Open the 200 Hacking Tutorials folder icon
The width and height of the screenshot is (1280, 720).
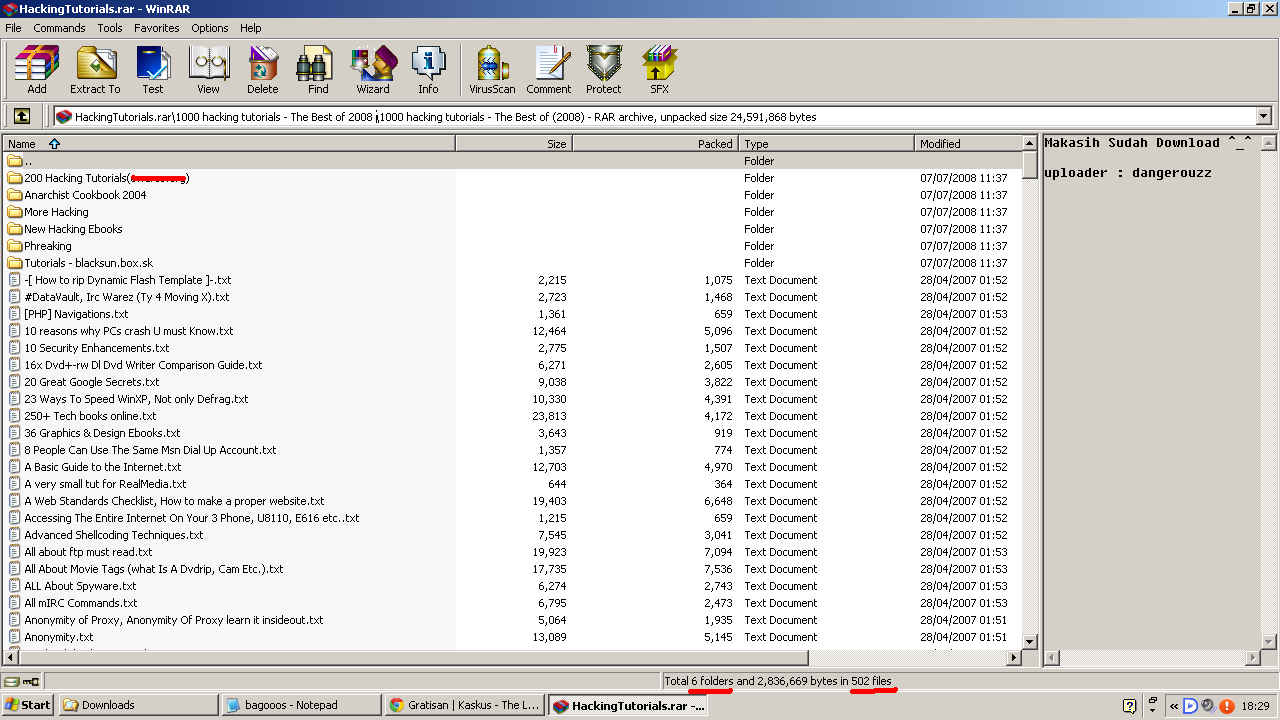15,178
